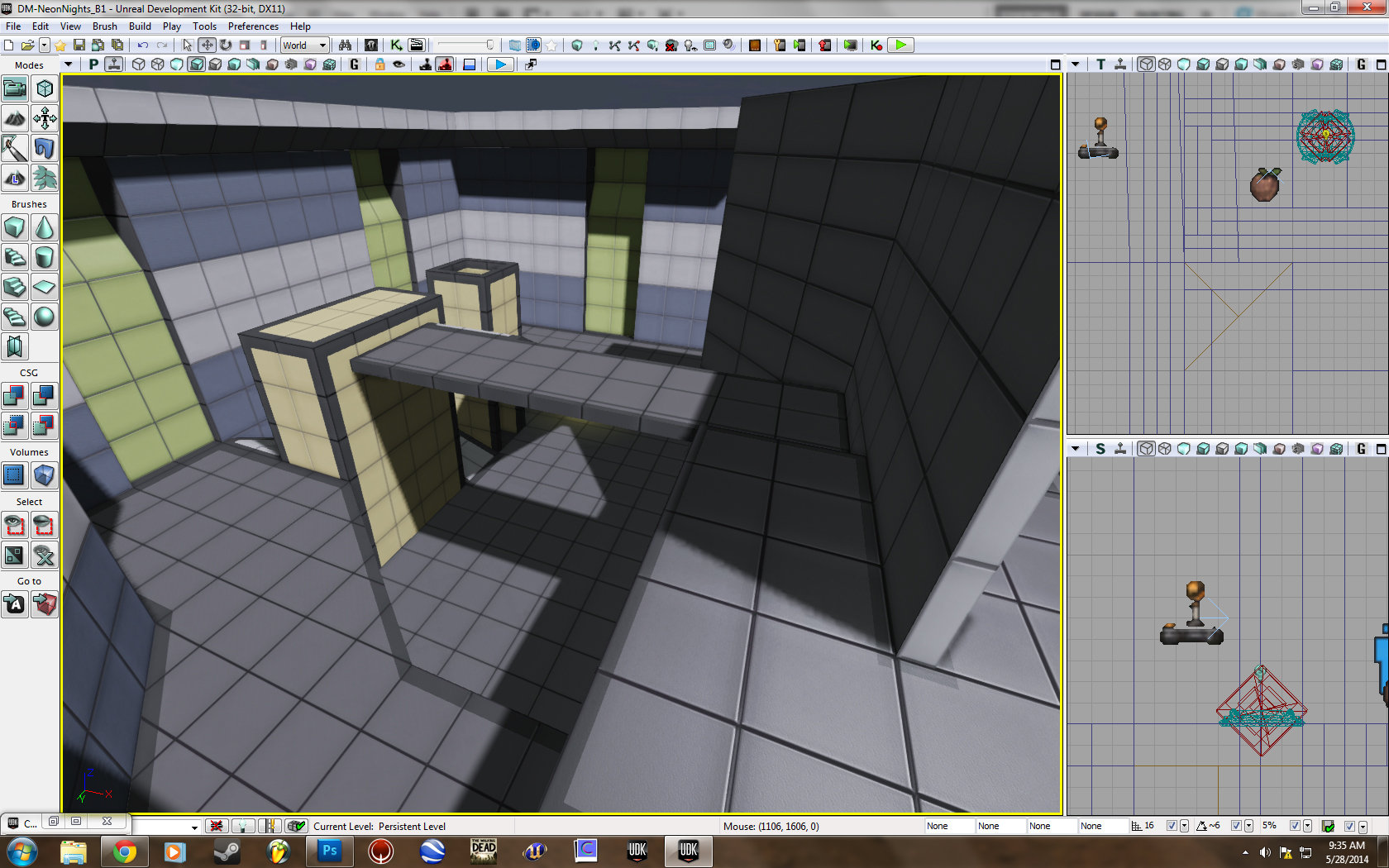Open the Find Actors binoculars tool

coord(345,45)
